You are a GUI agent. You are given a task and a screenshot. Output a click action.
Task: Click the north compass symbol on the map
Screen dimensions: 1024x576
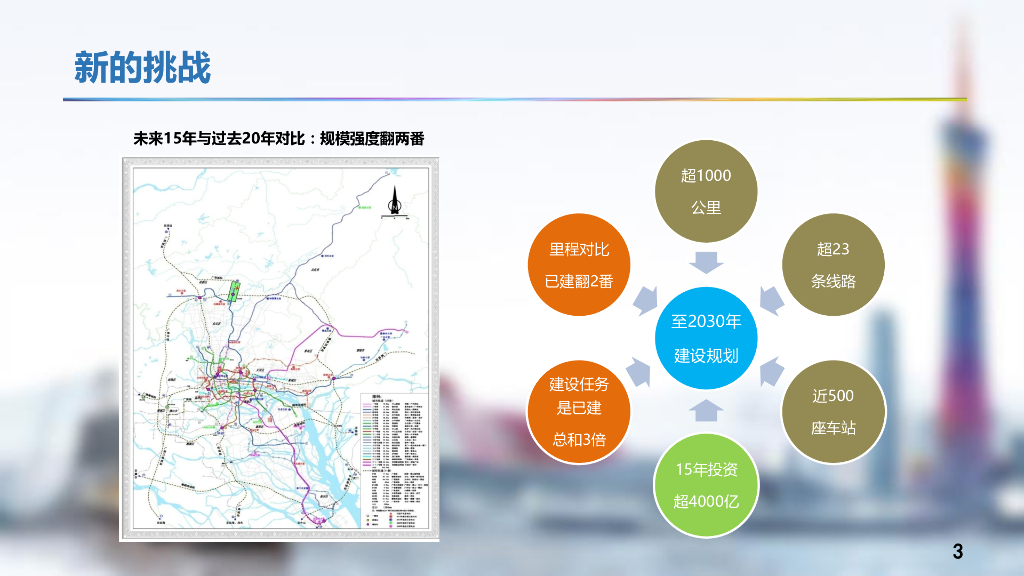point(394,197)
